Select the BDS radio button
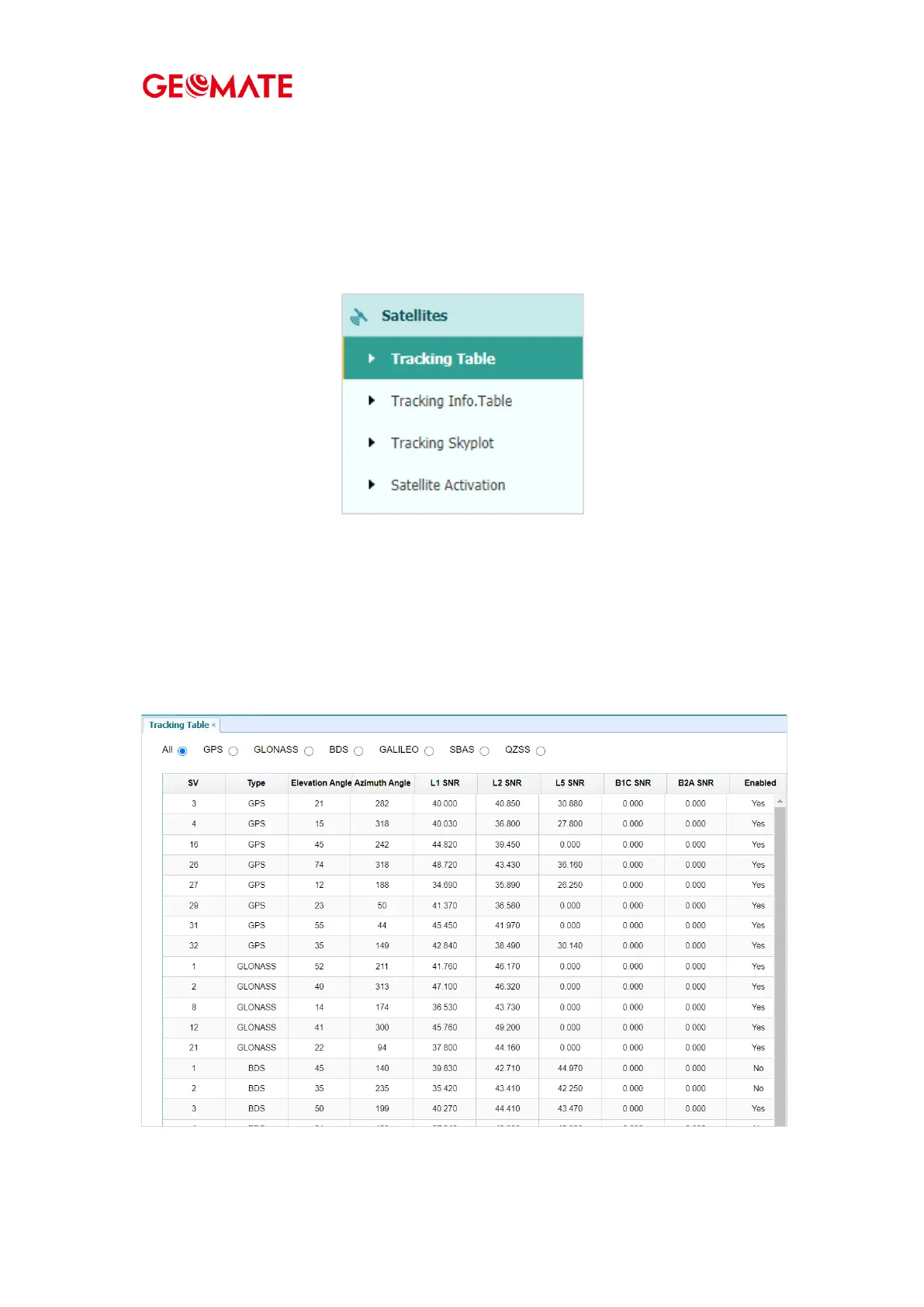 pyautogui.click(x=358, y=751)
